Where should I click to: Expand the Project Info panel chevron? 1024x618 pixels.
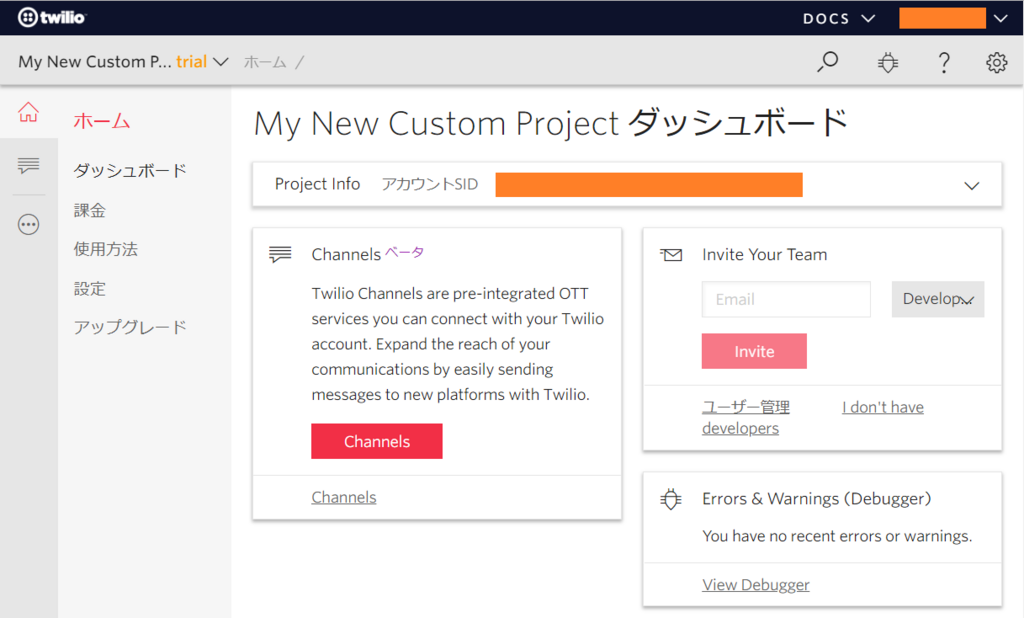coord(972,186)
